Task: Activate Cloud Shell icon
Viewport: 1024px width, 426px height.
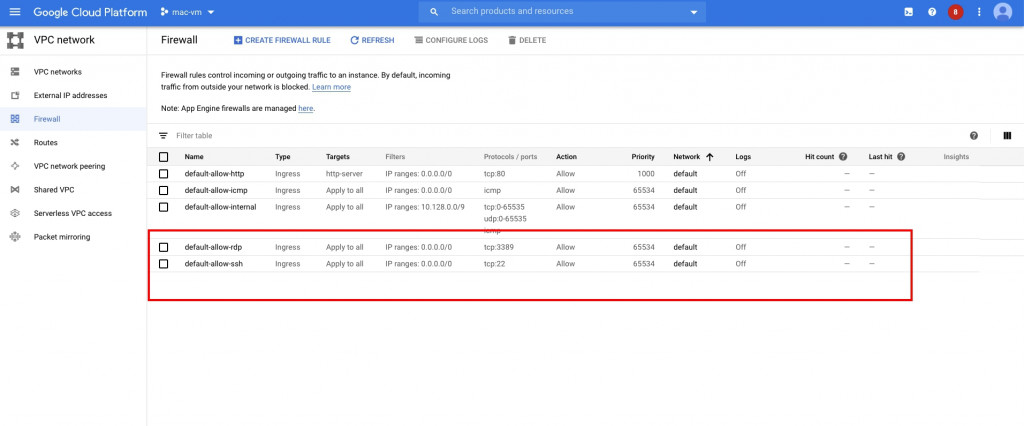Action: point(908,12)
